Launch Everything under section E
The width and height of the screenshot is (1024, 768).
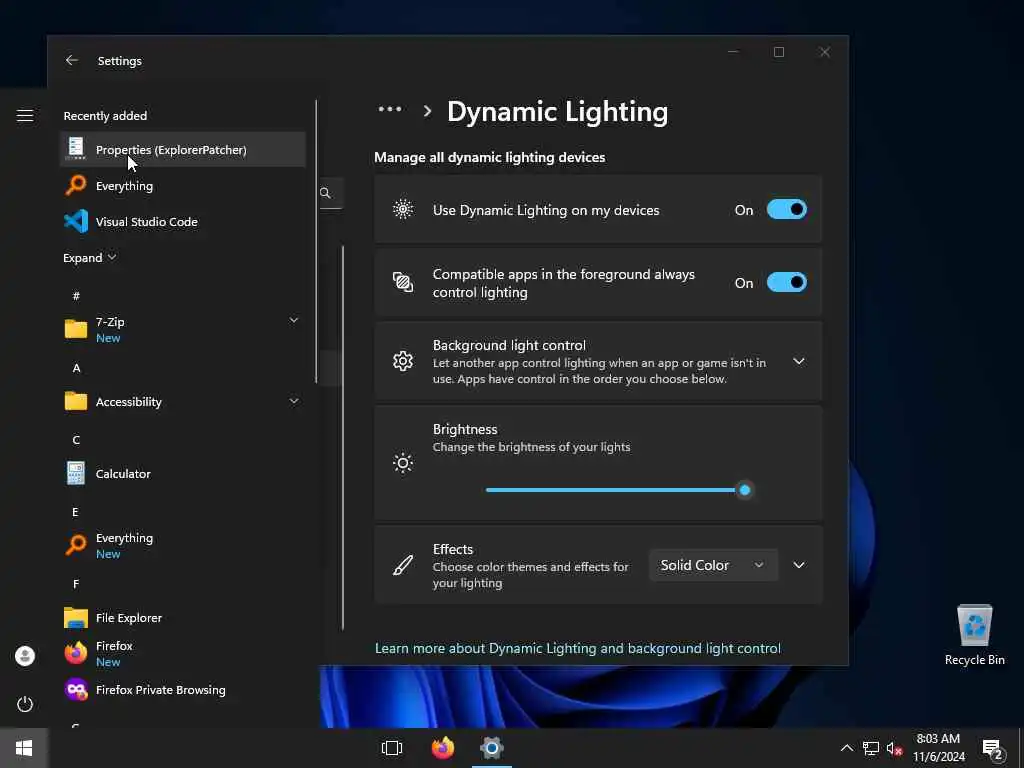[x=183, y=545]
